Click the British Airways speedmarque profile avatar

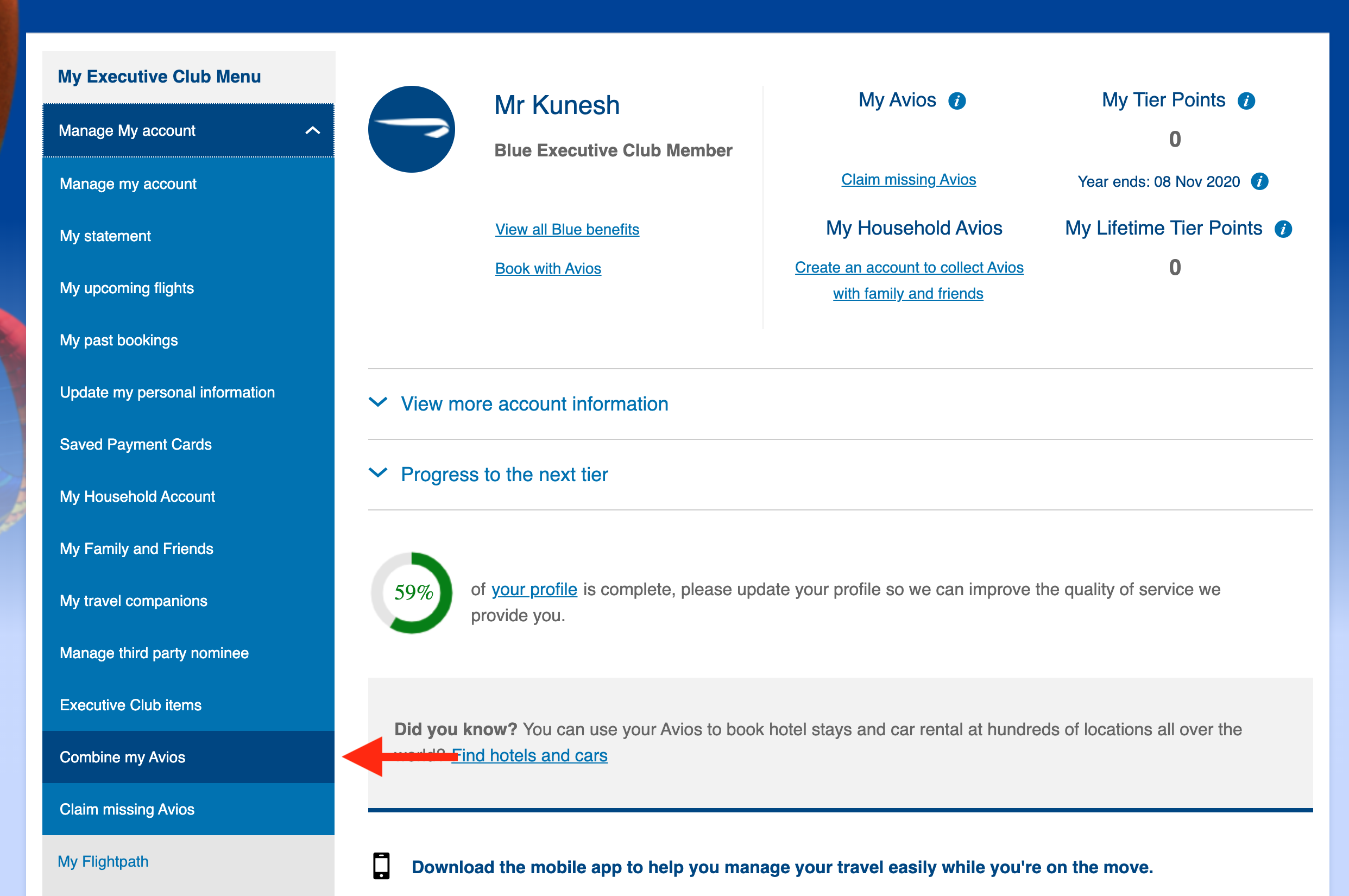coord(412,129)
